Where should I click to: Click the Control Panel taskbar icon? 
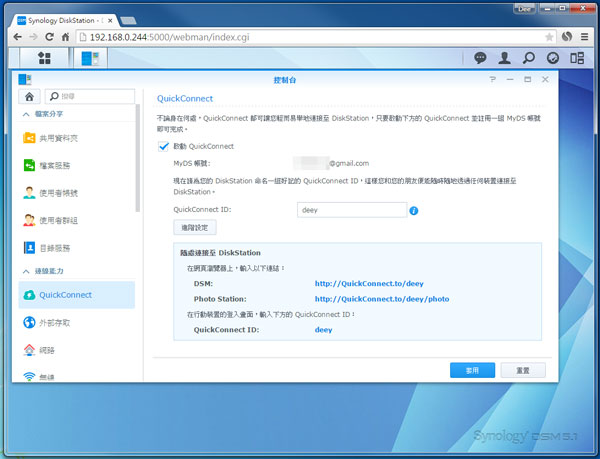[90, 57]
